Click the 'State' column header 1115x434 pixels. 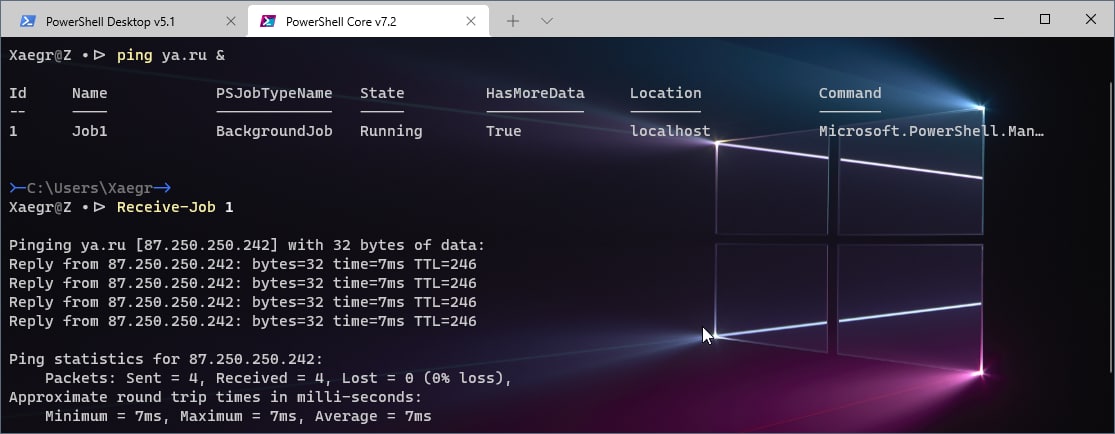point(382,93)
